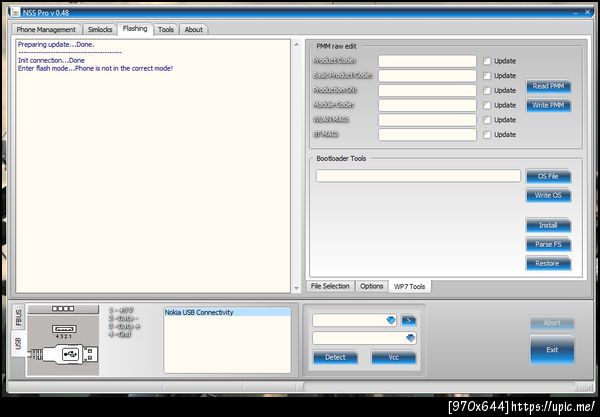Enable Update for Product Code

[x=487, y=61]
